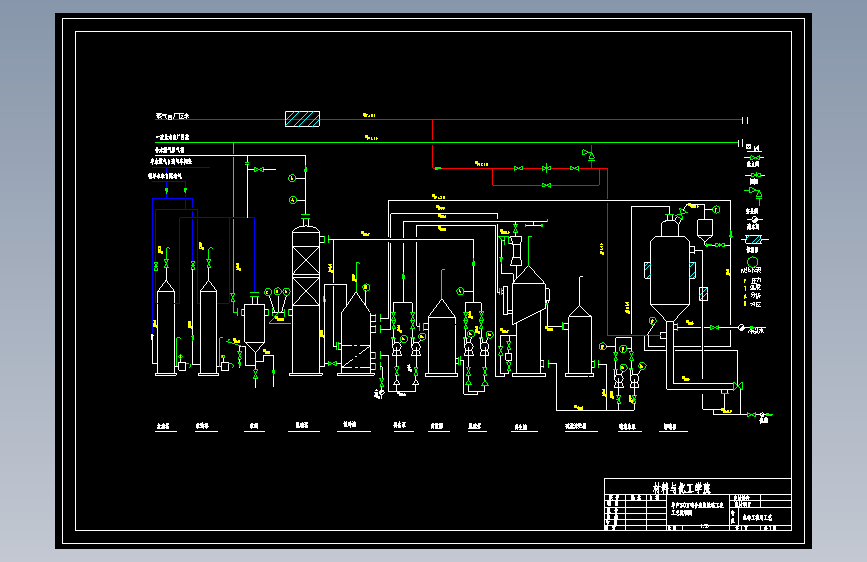867x562 pixels.
Task: Select the green circle symbol in the legend
Action: coord(753,262)
